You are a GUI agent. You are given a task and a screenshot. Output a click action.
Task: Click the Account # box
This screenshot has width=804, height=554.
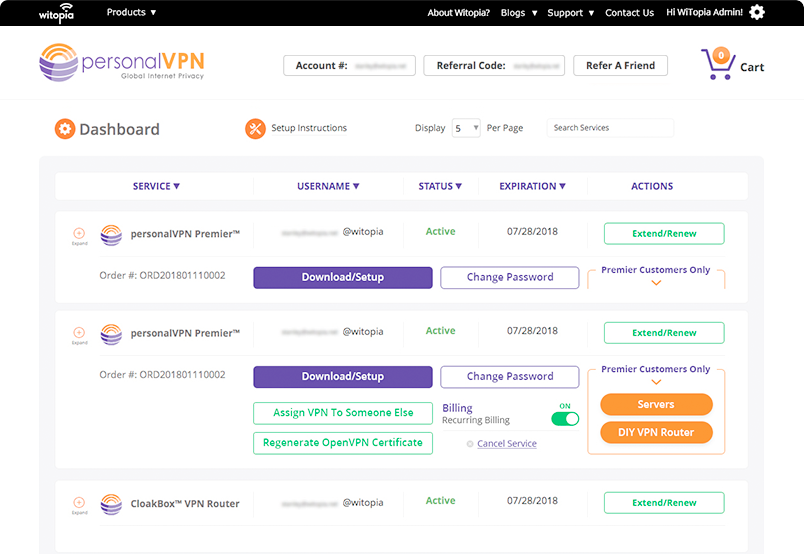(349, 66)
